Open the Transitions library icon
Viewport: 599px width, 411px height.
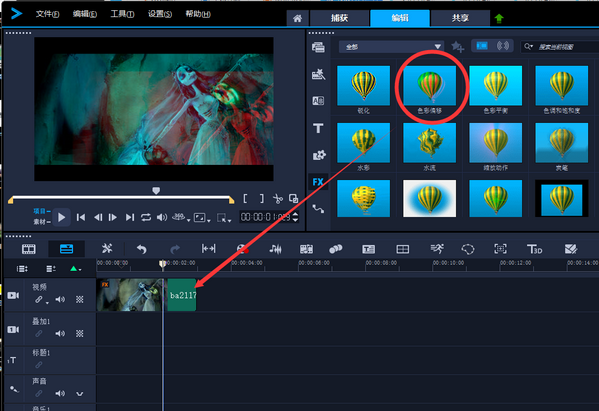coord(318,101)
